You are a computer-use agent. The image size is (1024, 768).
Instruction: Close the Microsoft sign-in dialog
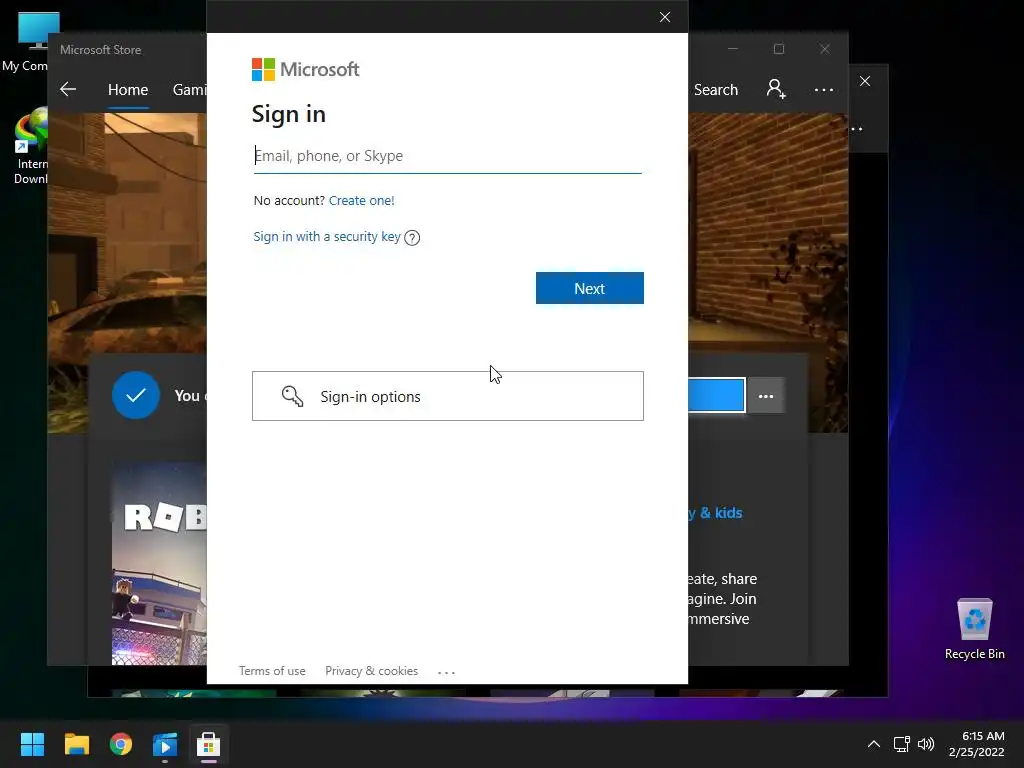pos(665,17)
